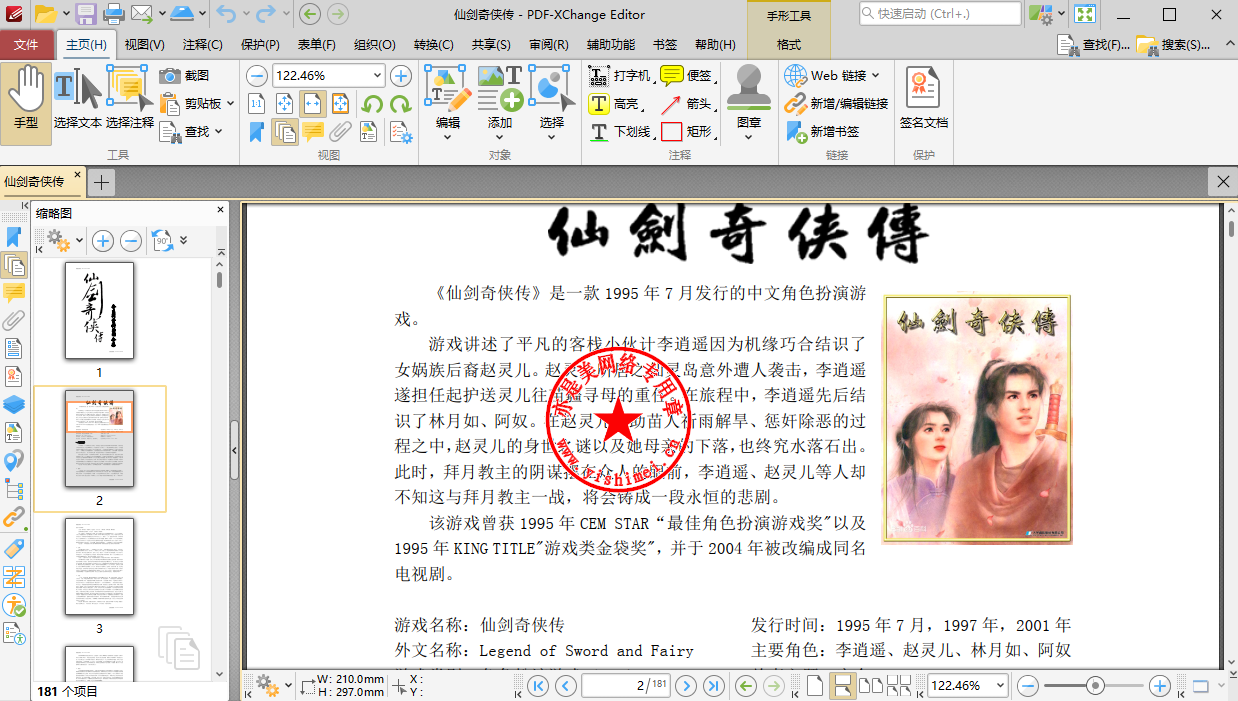Select page 1 thumbnail
This screenshot has width=1238, height=701.
[x=99, y=311]
